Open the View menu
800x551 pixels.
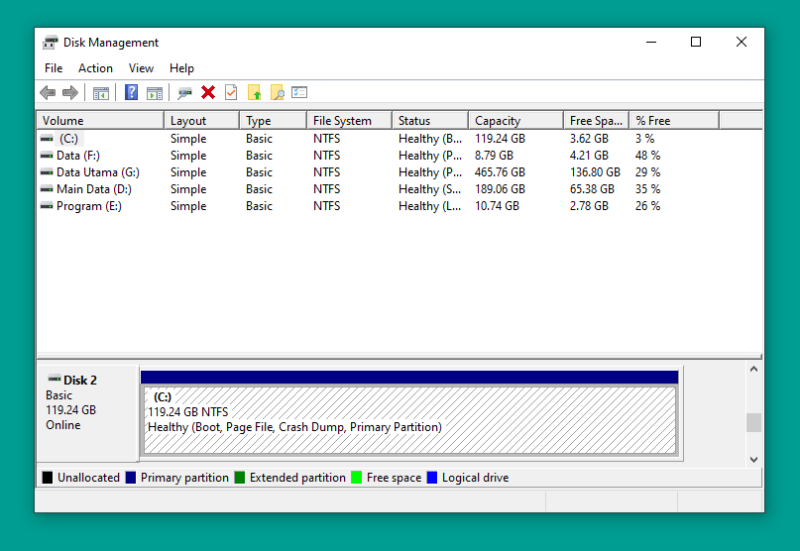click(x=141, y=68)
